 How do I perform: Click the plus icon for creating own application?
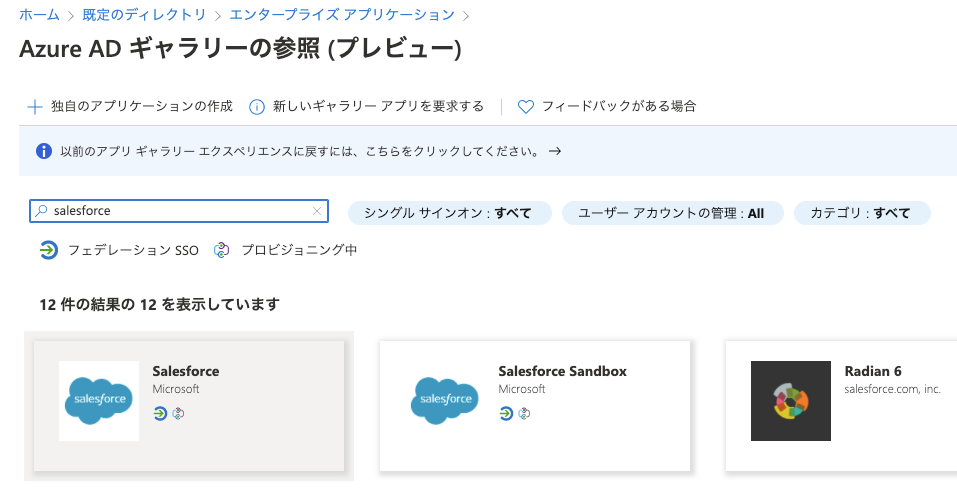click(x=35, y=106)
